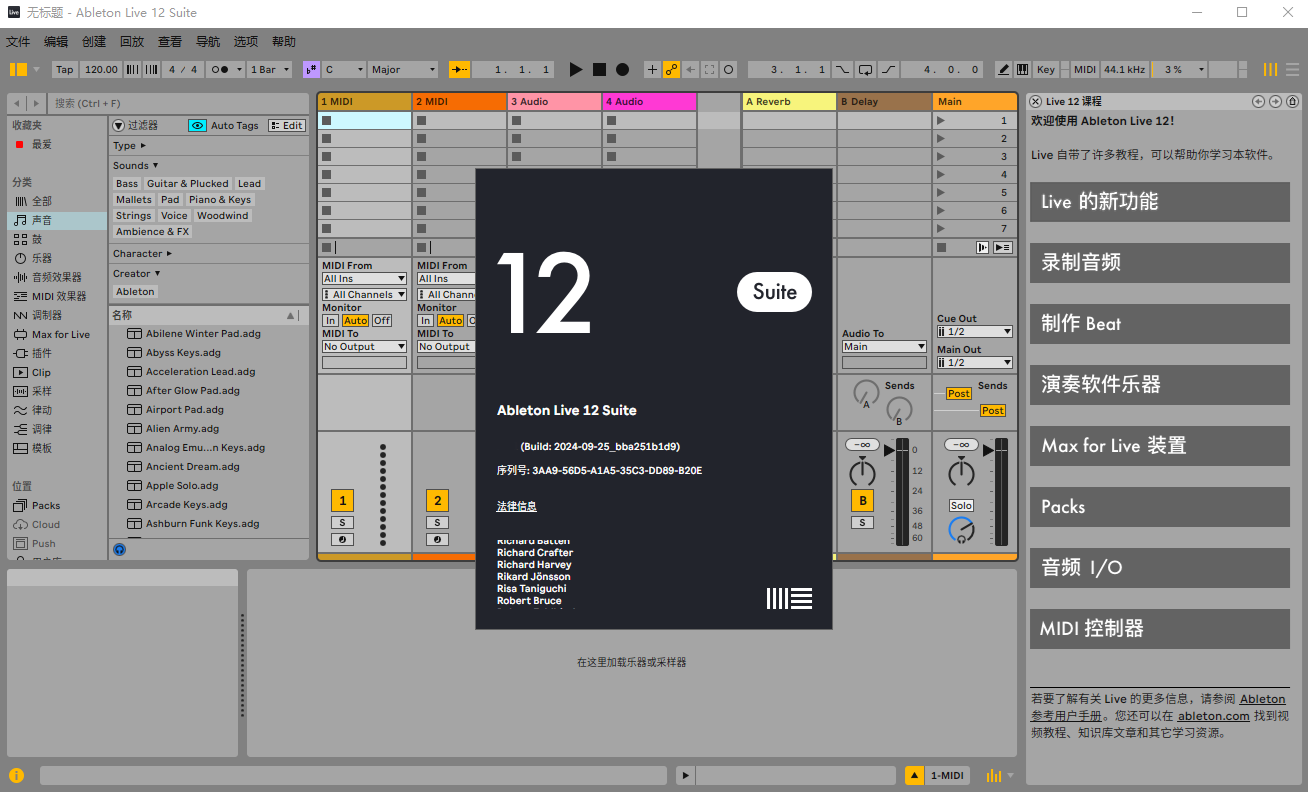The image size is (1308, 792).
Task: Open the 选项 Options menu
Action: coord(246,42)
